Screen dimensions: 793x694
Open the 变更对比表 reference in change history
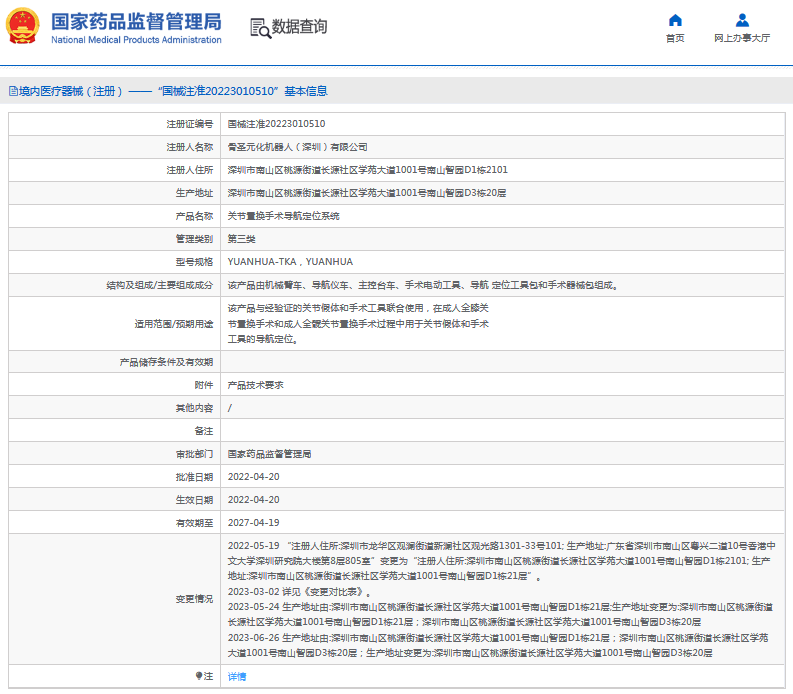coord(336,592)
